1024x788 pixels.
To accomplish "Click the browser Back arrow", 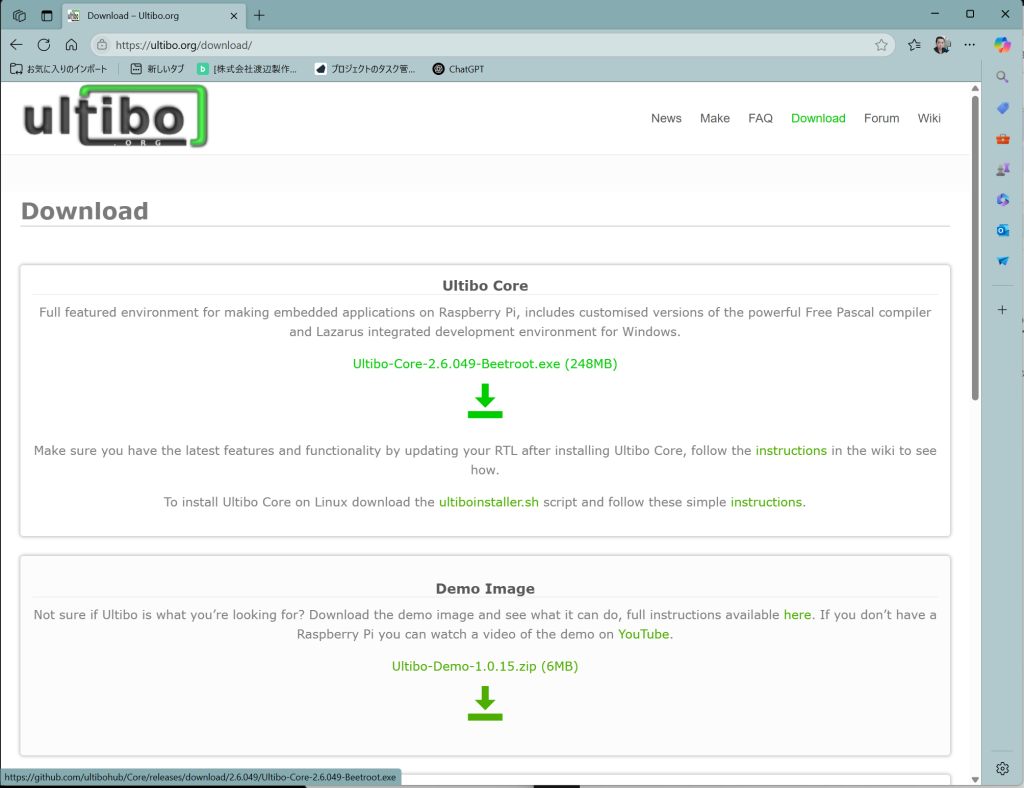I will 16,44.
